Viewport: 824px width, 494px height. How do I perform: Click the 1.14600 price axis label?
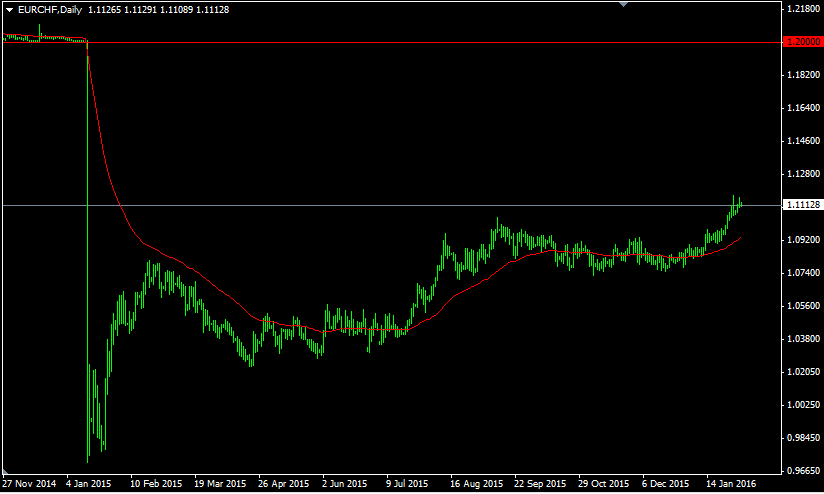pos(803,141)
